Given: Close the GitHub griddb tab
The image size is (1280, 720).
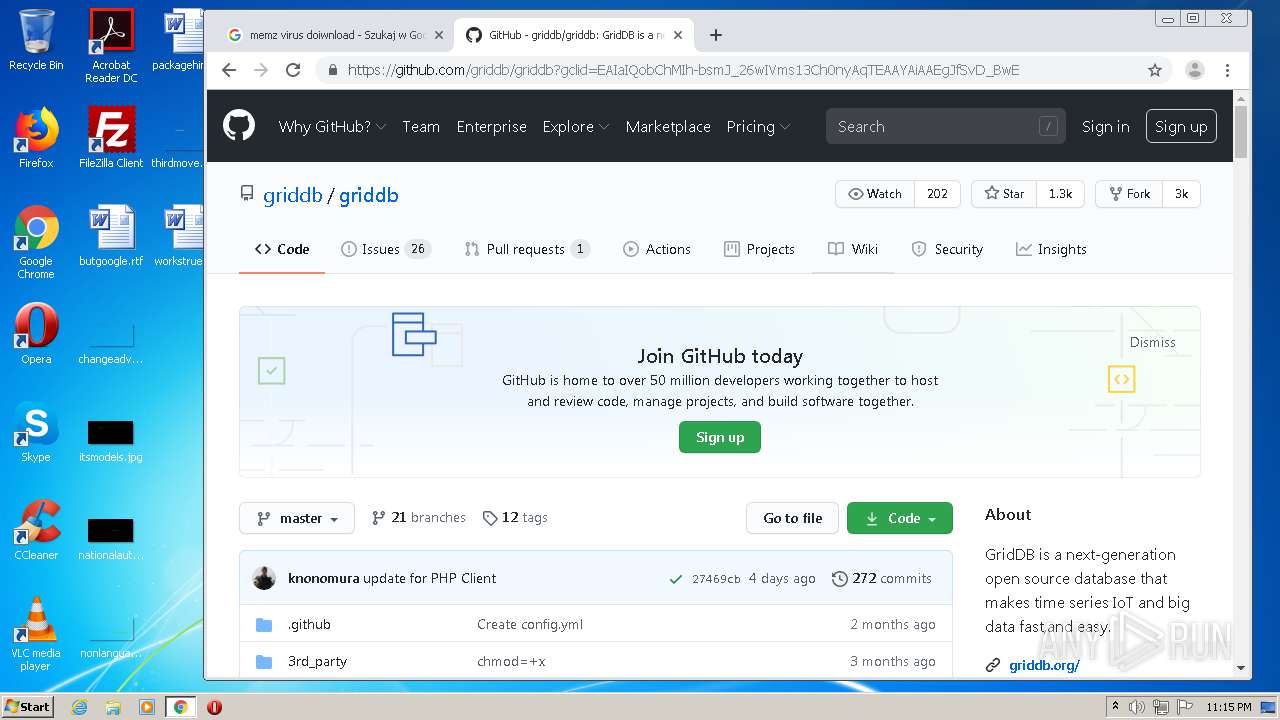Looking at the screenshot, I should tap(678, 35).
